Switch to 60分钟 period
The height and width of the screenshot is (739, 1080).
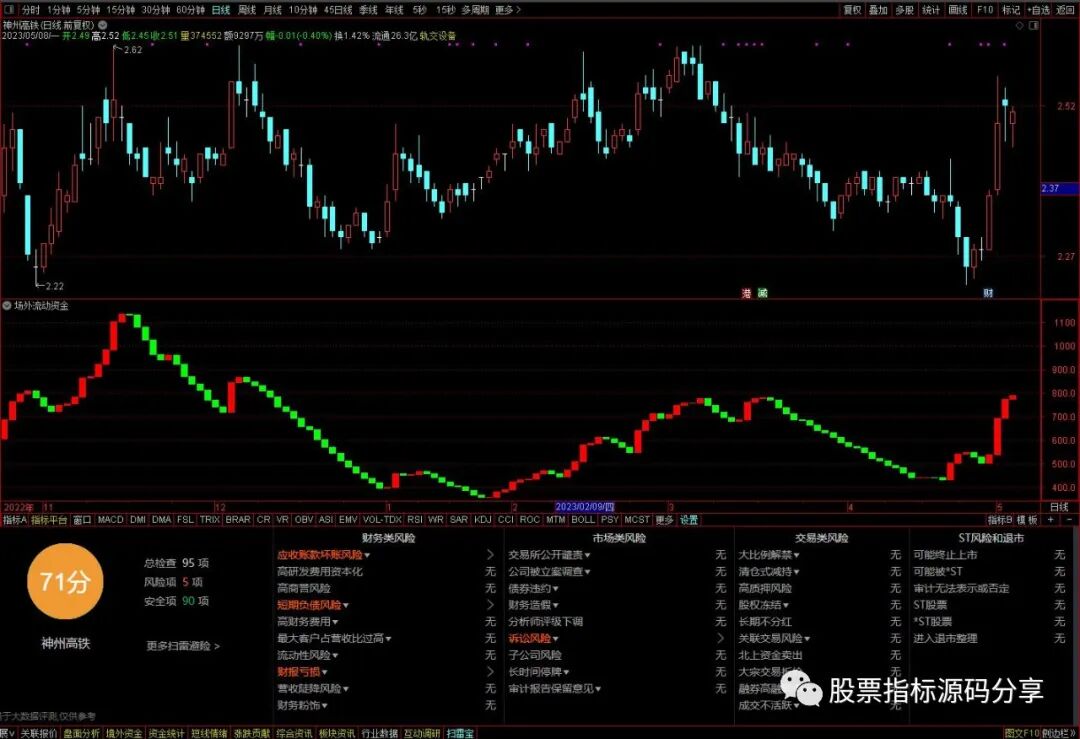coord(190,10)
